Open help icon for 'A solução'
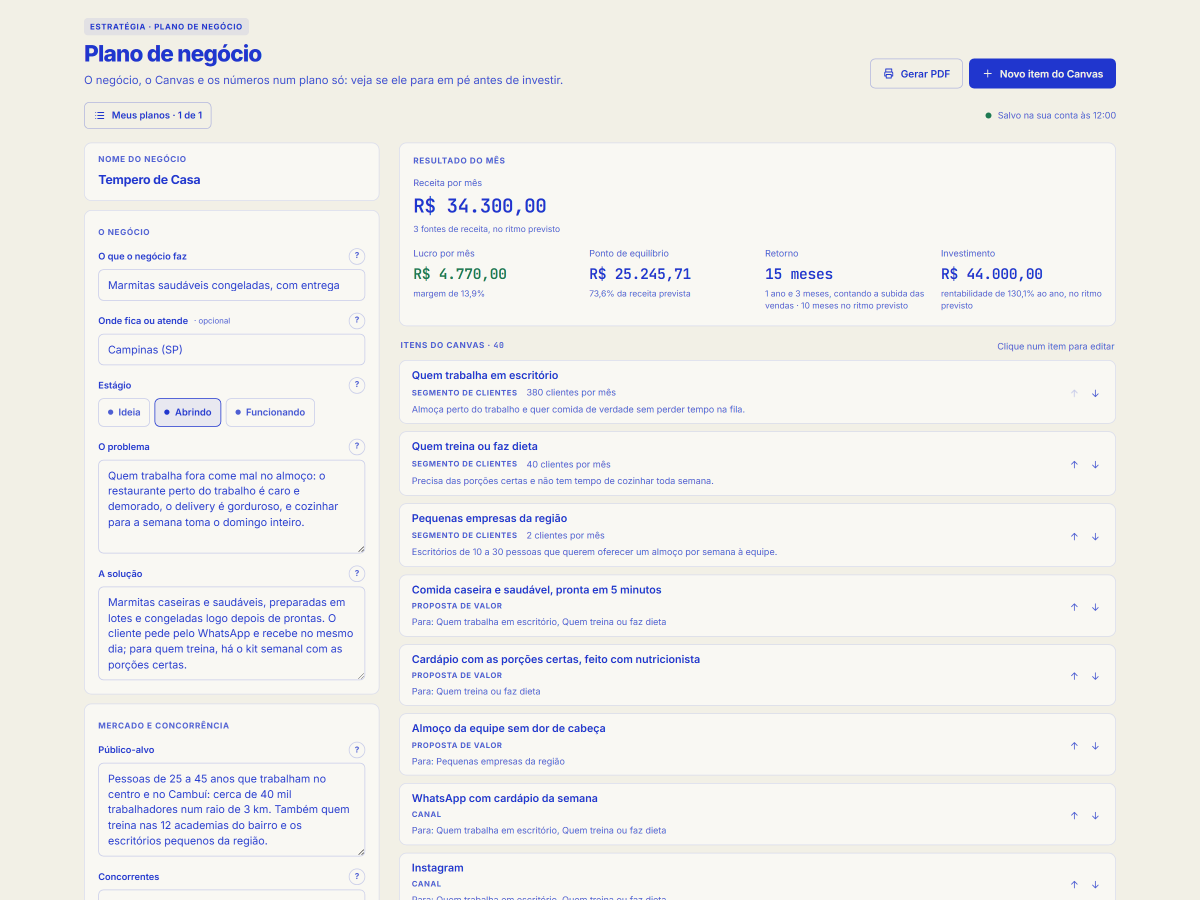This screenshot has width=1200, height=900. pos(357,574)
